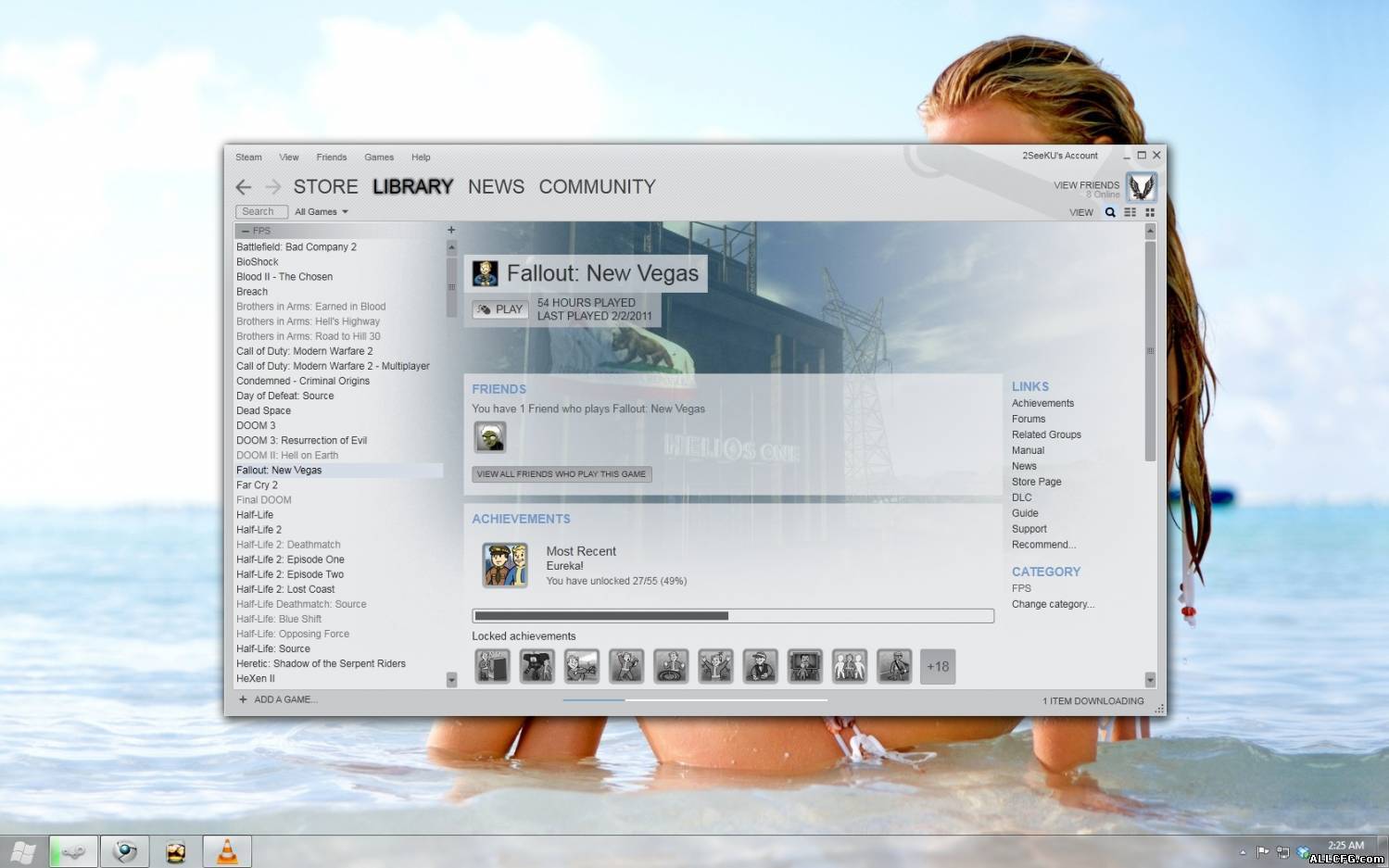1389x868 pixels.
Task: Open the Forums link
Action: (x=1029, y=420)
